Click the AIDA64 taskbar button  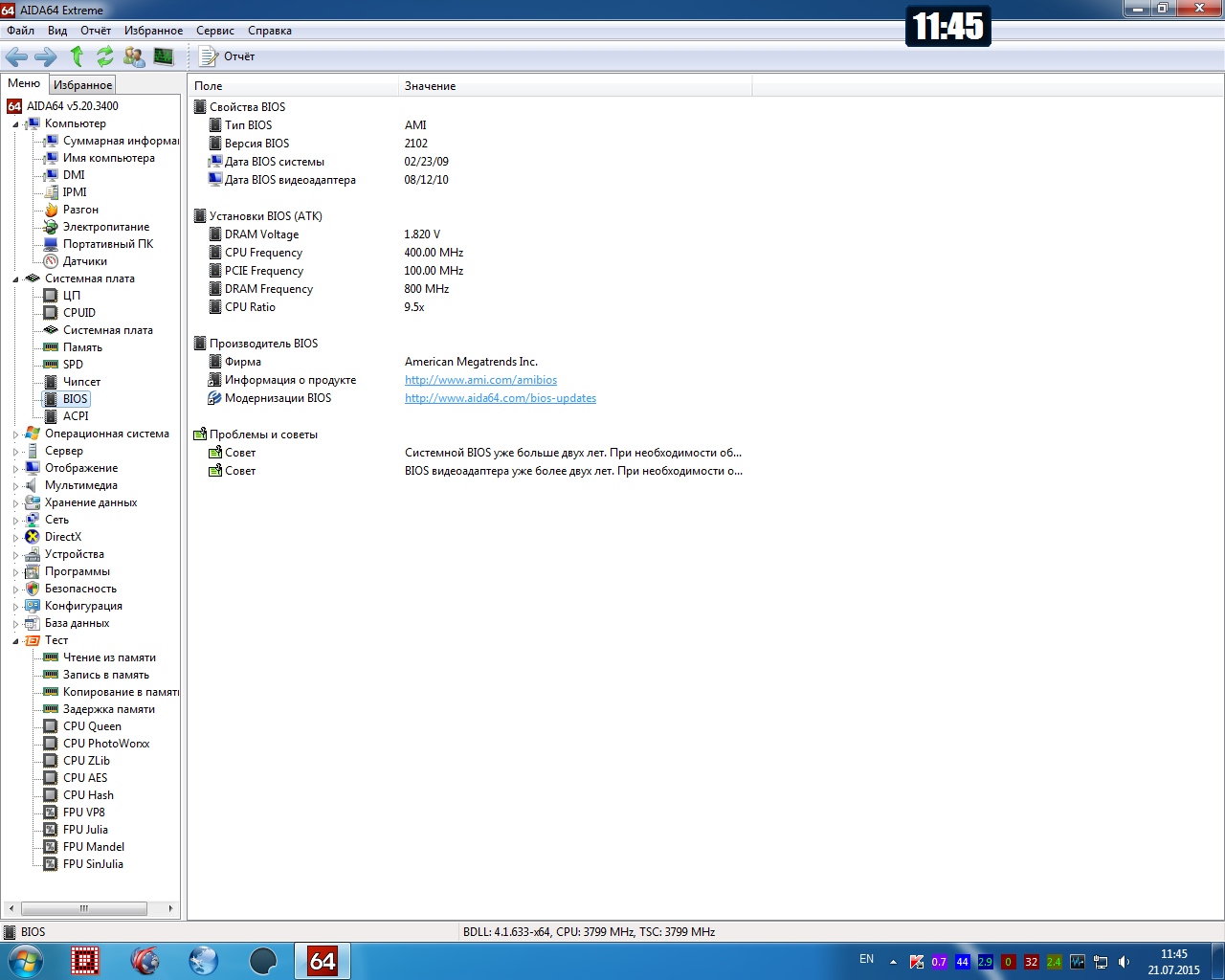pyautogui.click(x=323, y=961)
